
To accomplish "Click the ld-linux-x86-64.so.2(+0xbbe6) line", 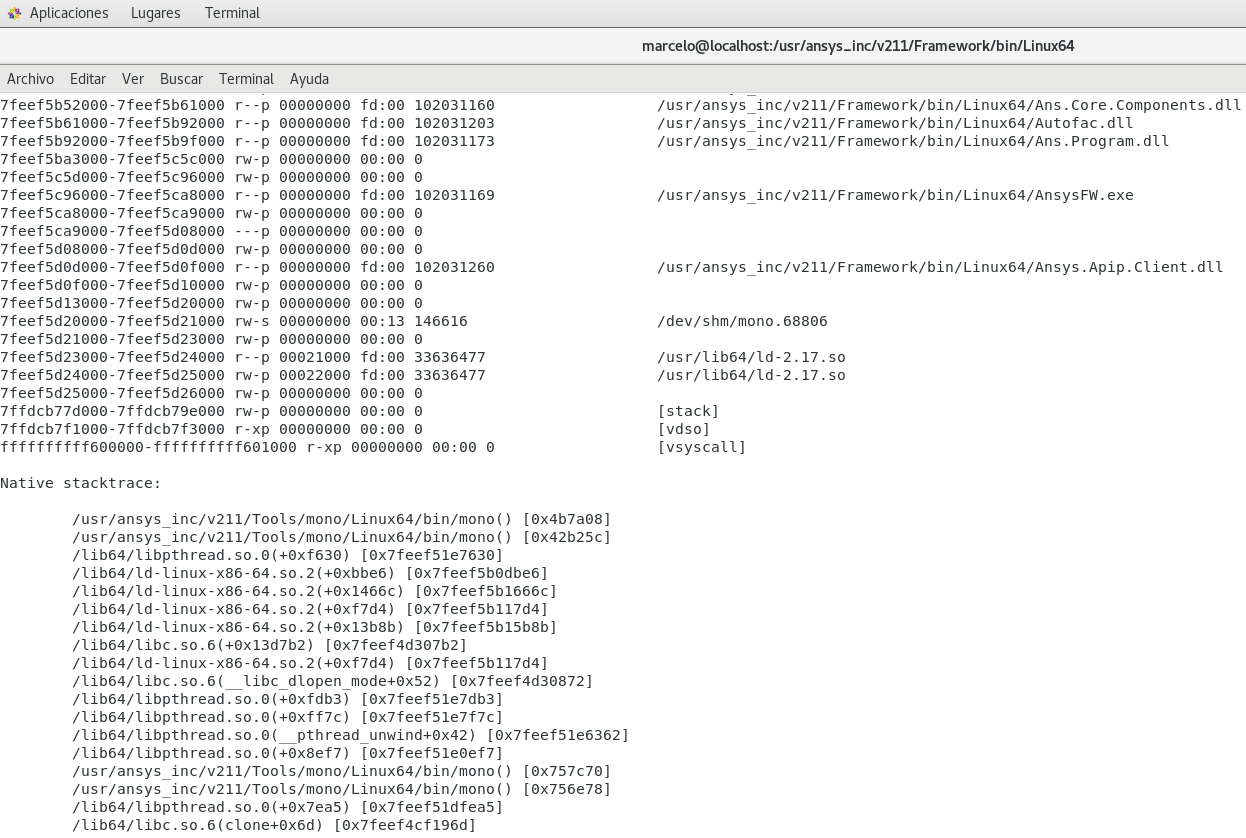I will (x=310, y=573).
